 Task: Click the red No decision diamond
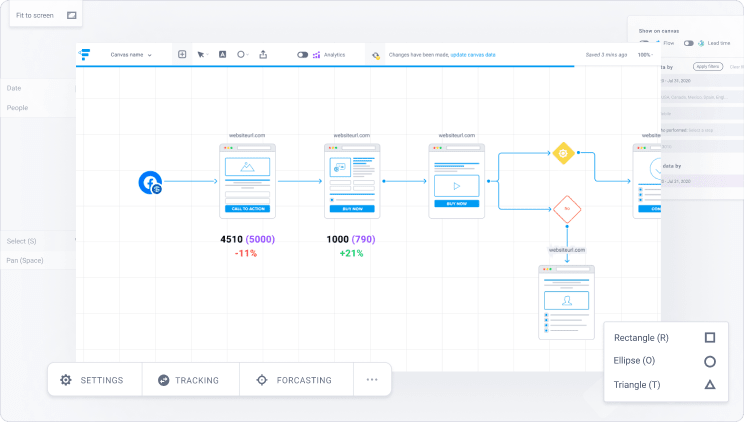[x=567, y=209]
